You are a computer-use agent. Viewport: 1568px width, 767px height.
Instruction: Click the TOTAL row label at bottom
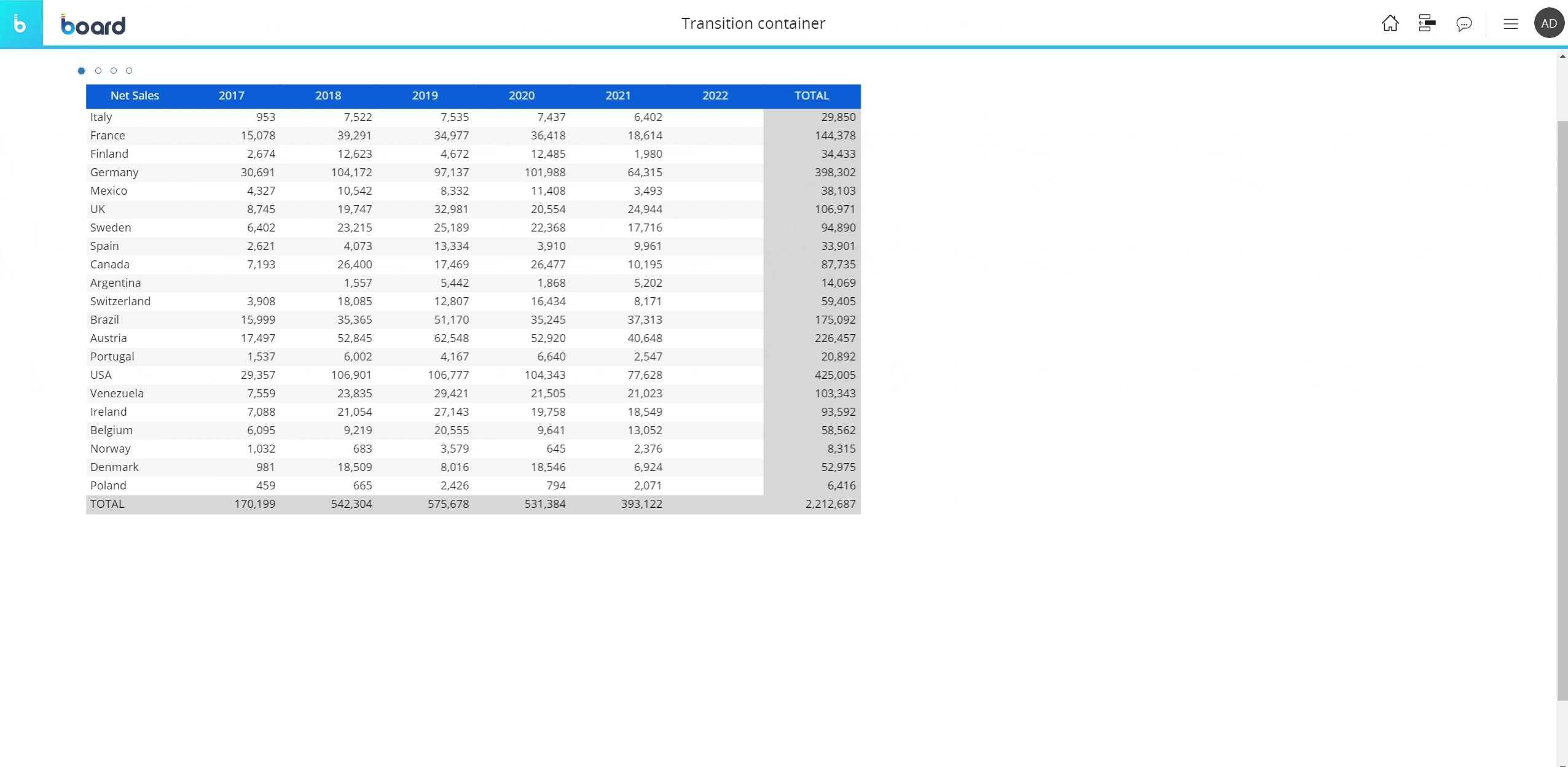(x=108, y=504)
